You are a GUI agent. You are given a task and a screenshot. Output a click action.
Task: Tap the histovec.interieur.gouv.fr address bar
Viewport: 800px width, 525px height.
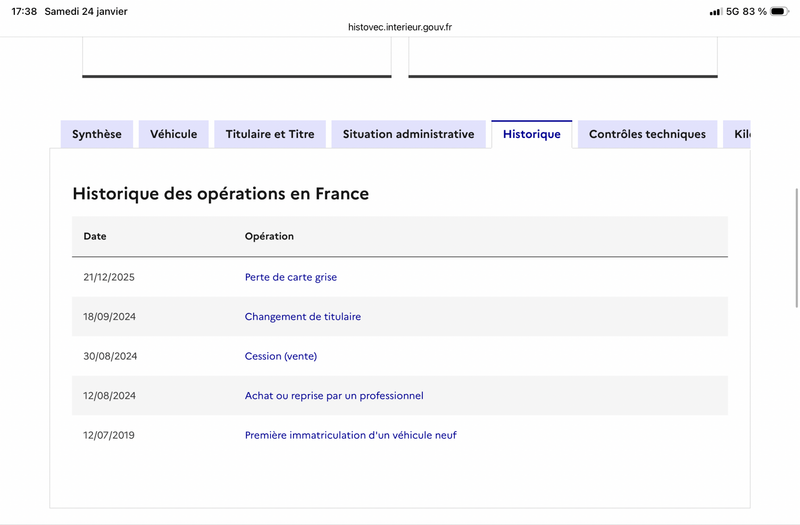399,28
